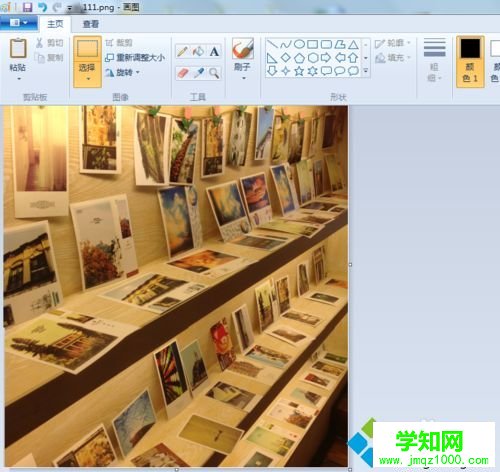Select the Curve shape
Screen dimensions: 500x472
click(x=286, y=44)
